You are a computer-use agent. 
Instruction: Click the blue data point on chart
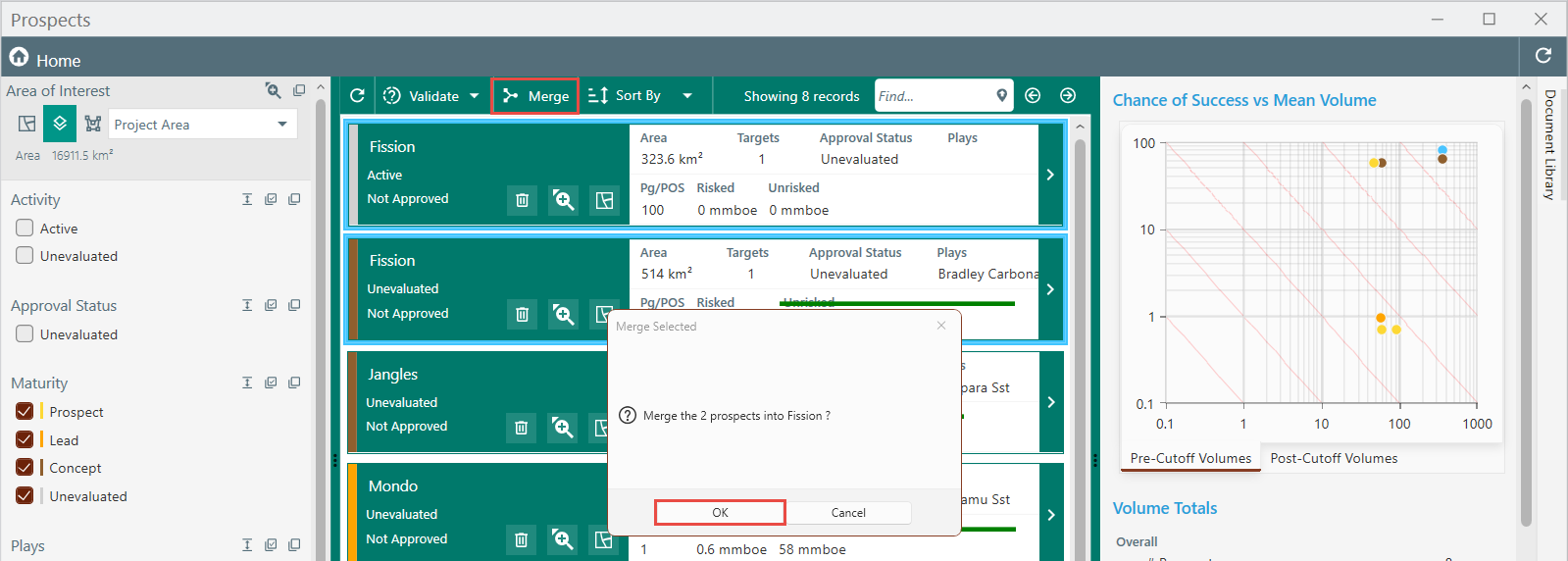point(1442,150)
